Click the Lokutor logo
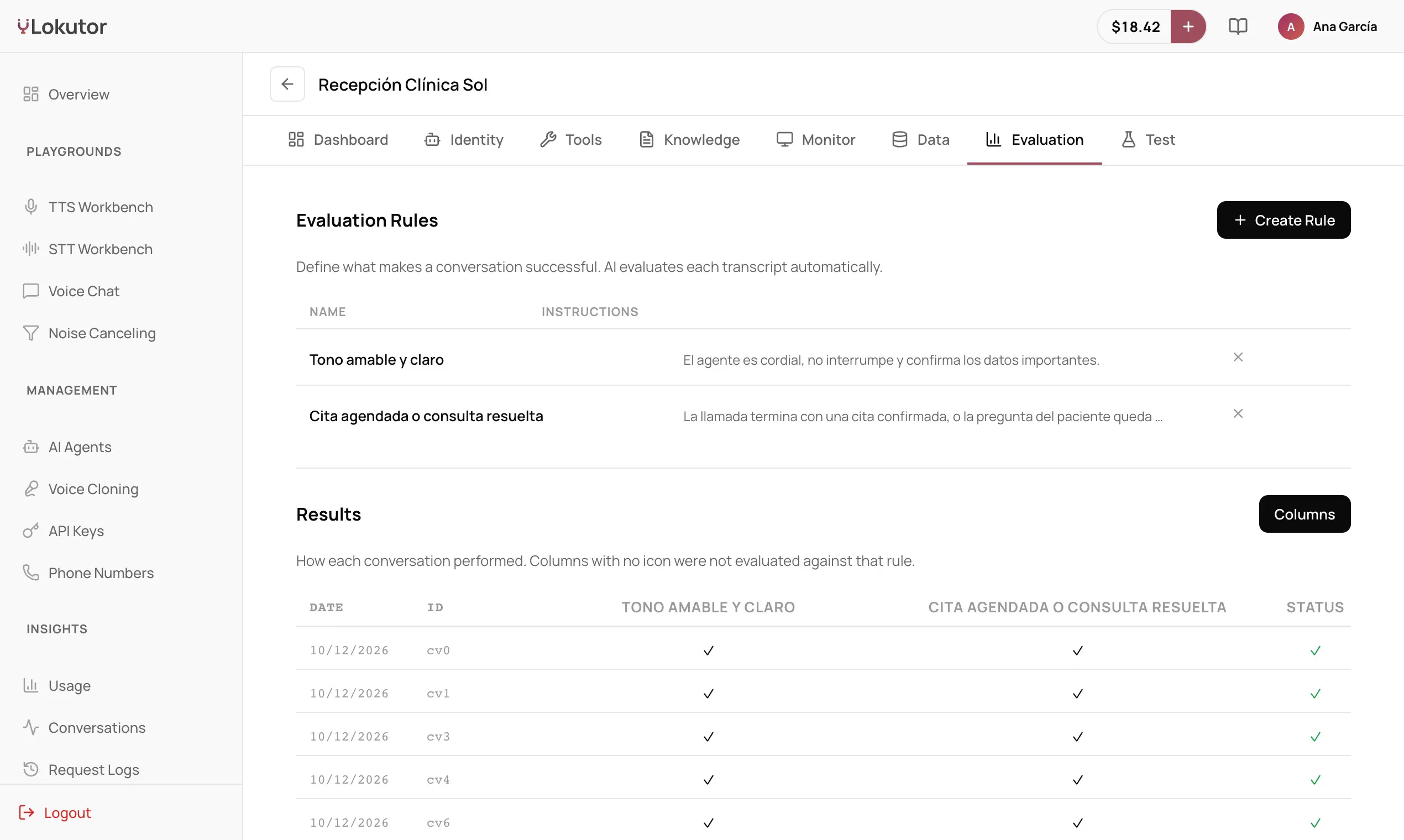 (x=62, y=27)
